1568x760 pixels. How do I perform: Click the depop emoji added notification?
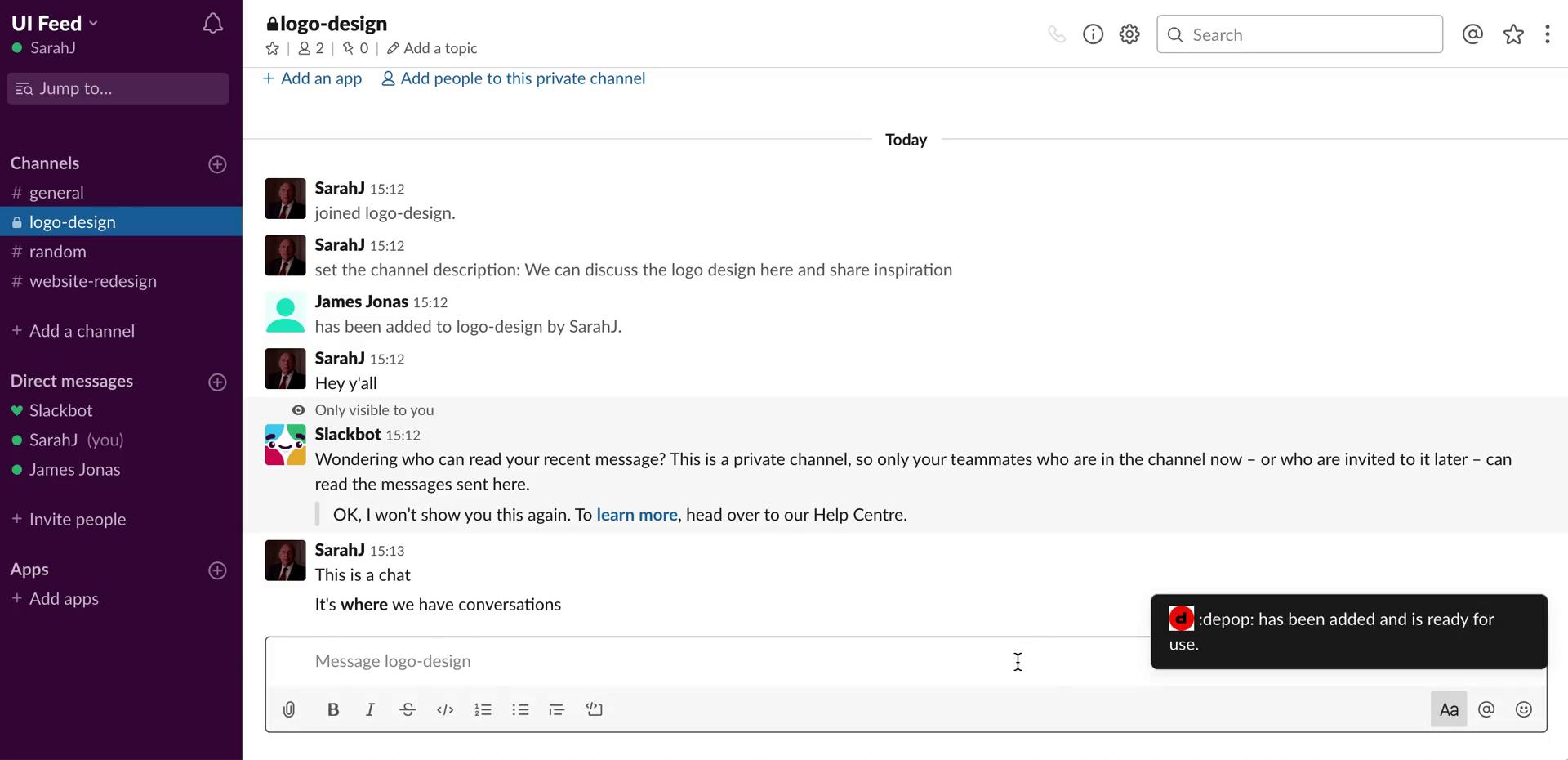pyautogui.click(x=1349, y=632)
